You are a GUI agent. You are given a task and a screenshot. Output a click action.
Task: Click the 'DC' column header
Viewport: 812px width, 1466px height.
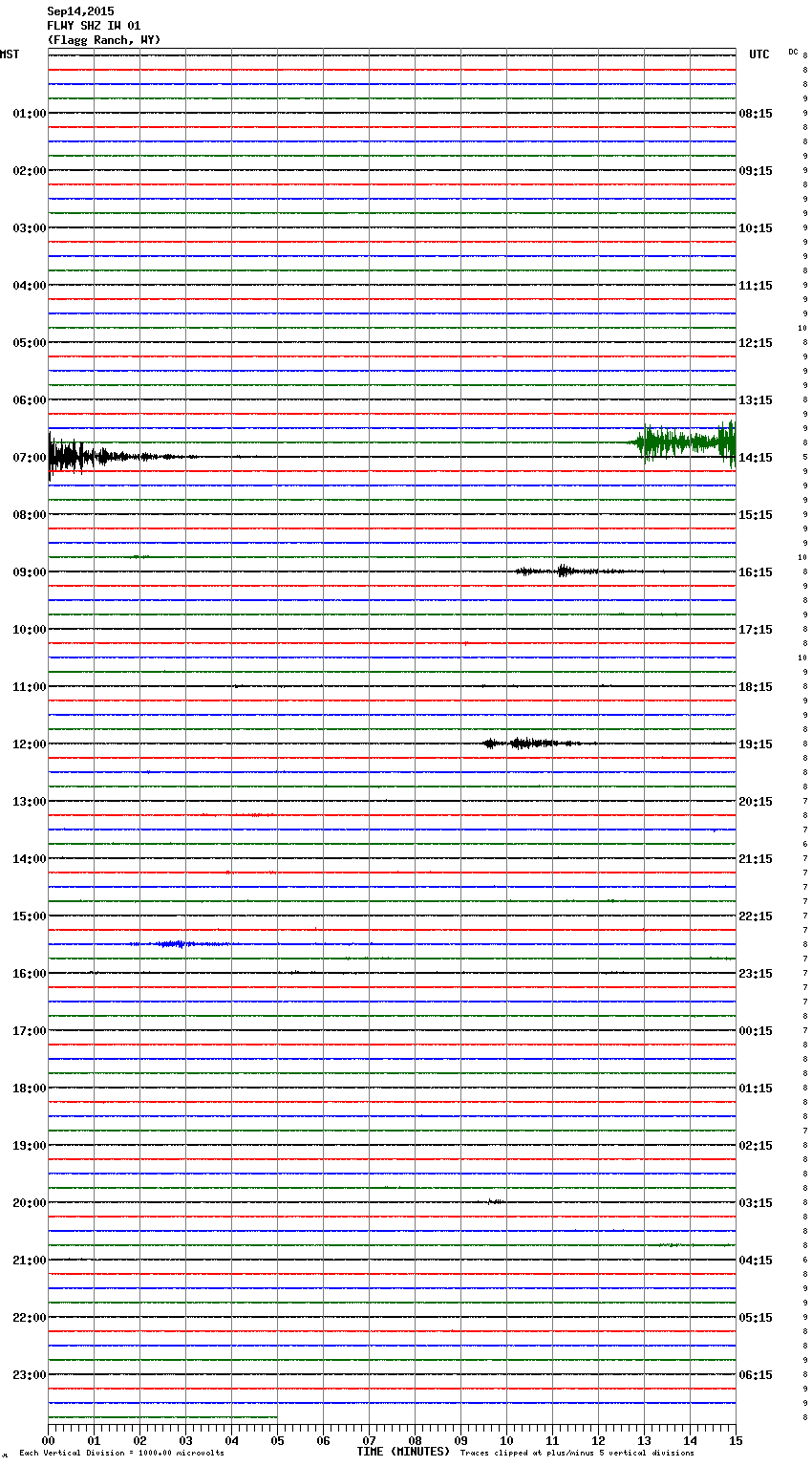793,52
